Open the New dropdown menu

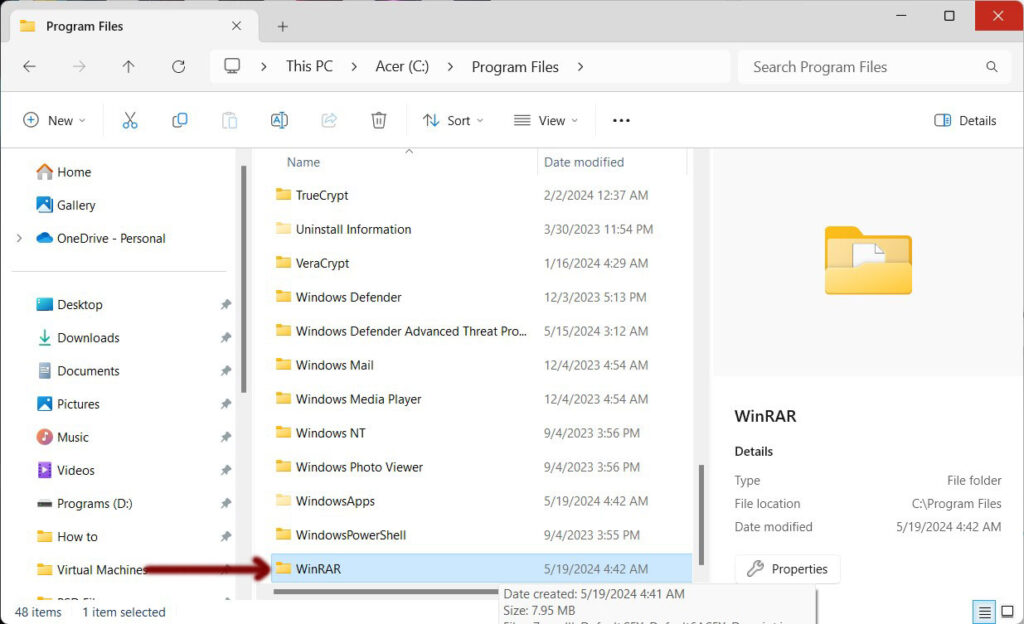click(54, 120)
